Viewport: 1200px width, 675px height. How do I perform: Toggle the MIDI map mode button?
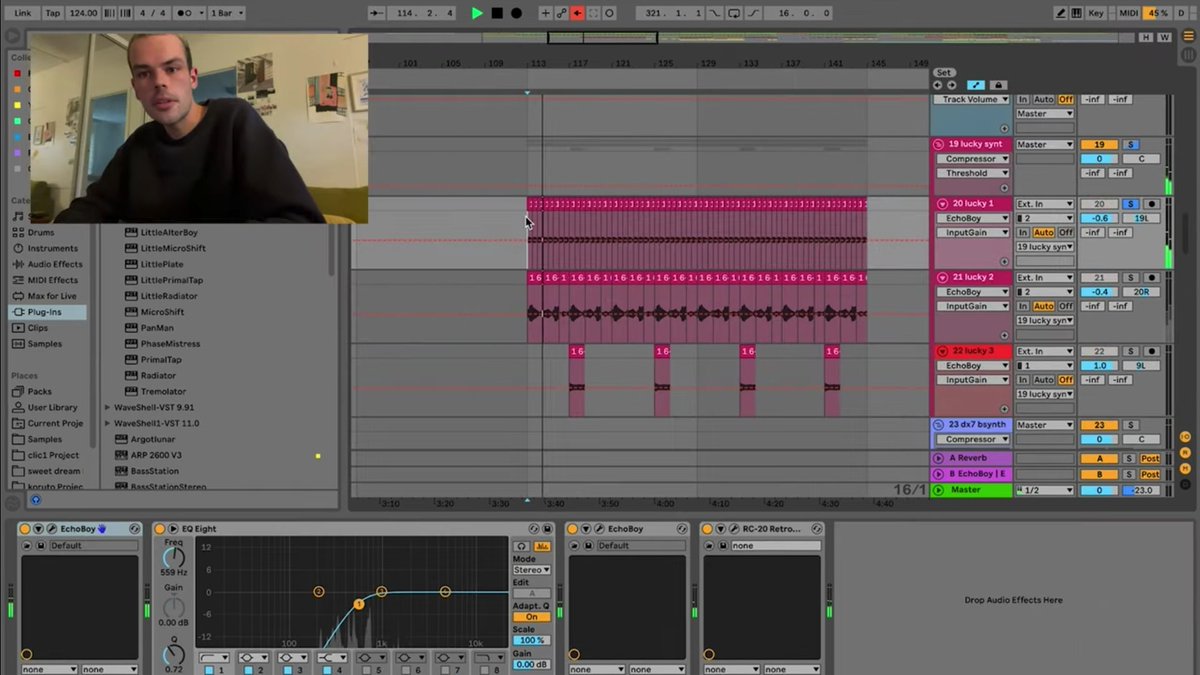point(1129,13)
